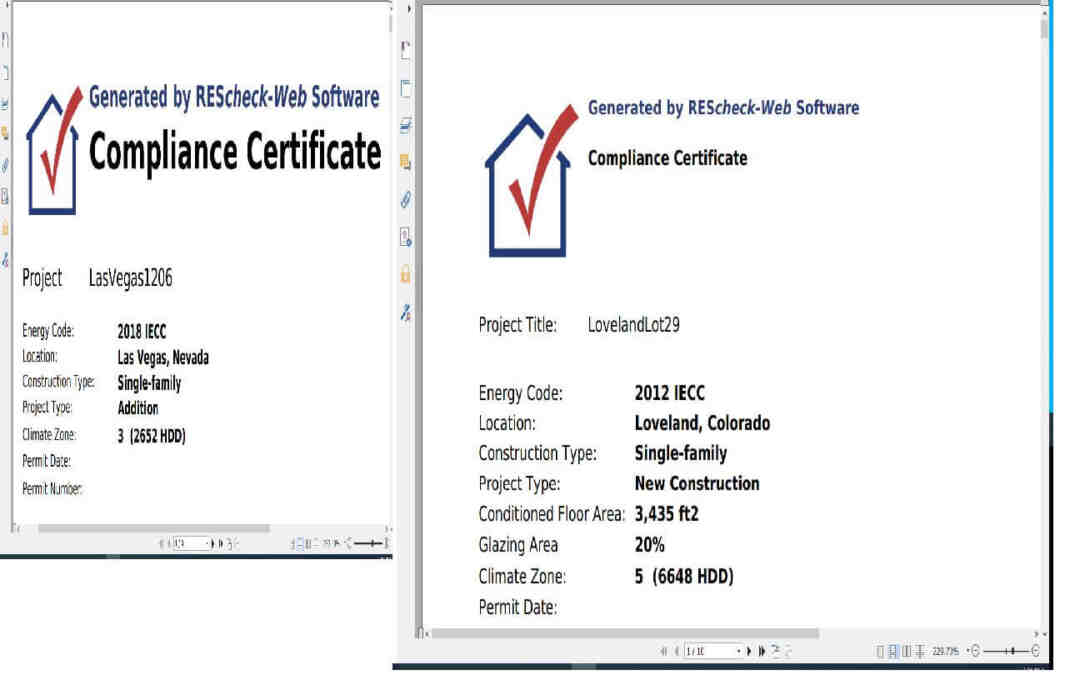Jump to last page in right viewer
Image resolution: width=1080 pixels, height=675 pixels.
tap(762, 652)
